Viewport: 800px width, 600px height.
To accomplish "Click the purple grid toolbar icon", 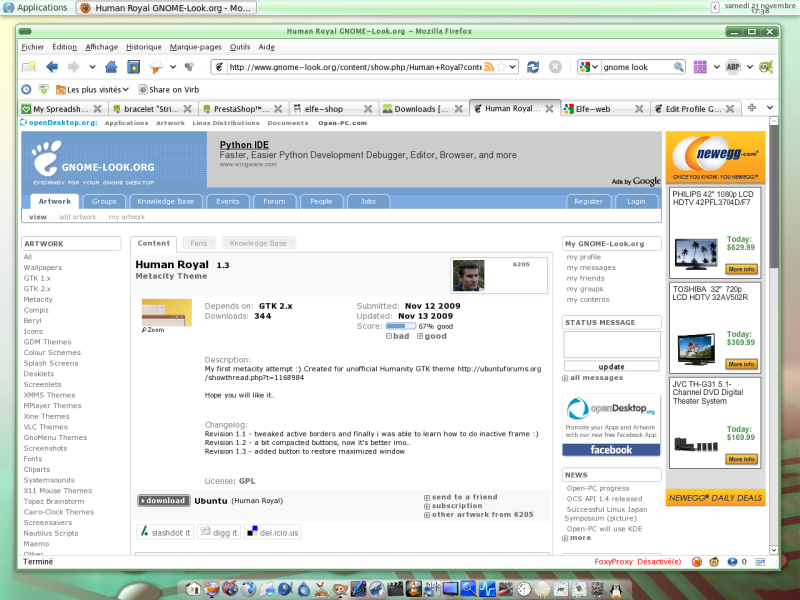I will tap(700, 67).
